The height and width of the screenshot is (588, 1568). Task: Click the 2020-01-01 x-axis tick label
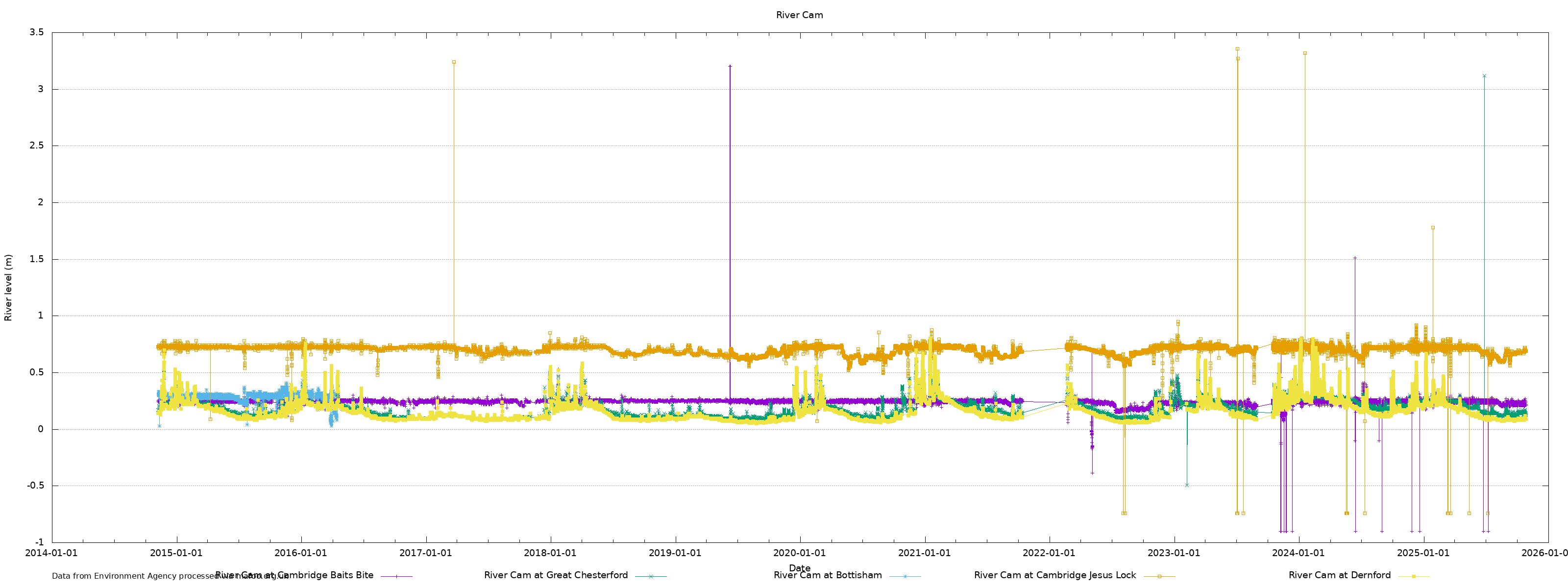[x=799, y=553]
